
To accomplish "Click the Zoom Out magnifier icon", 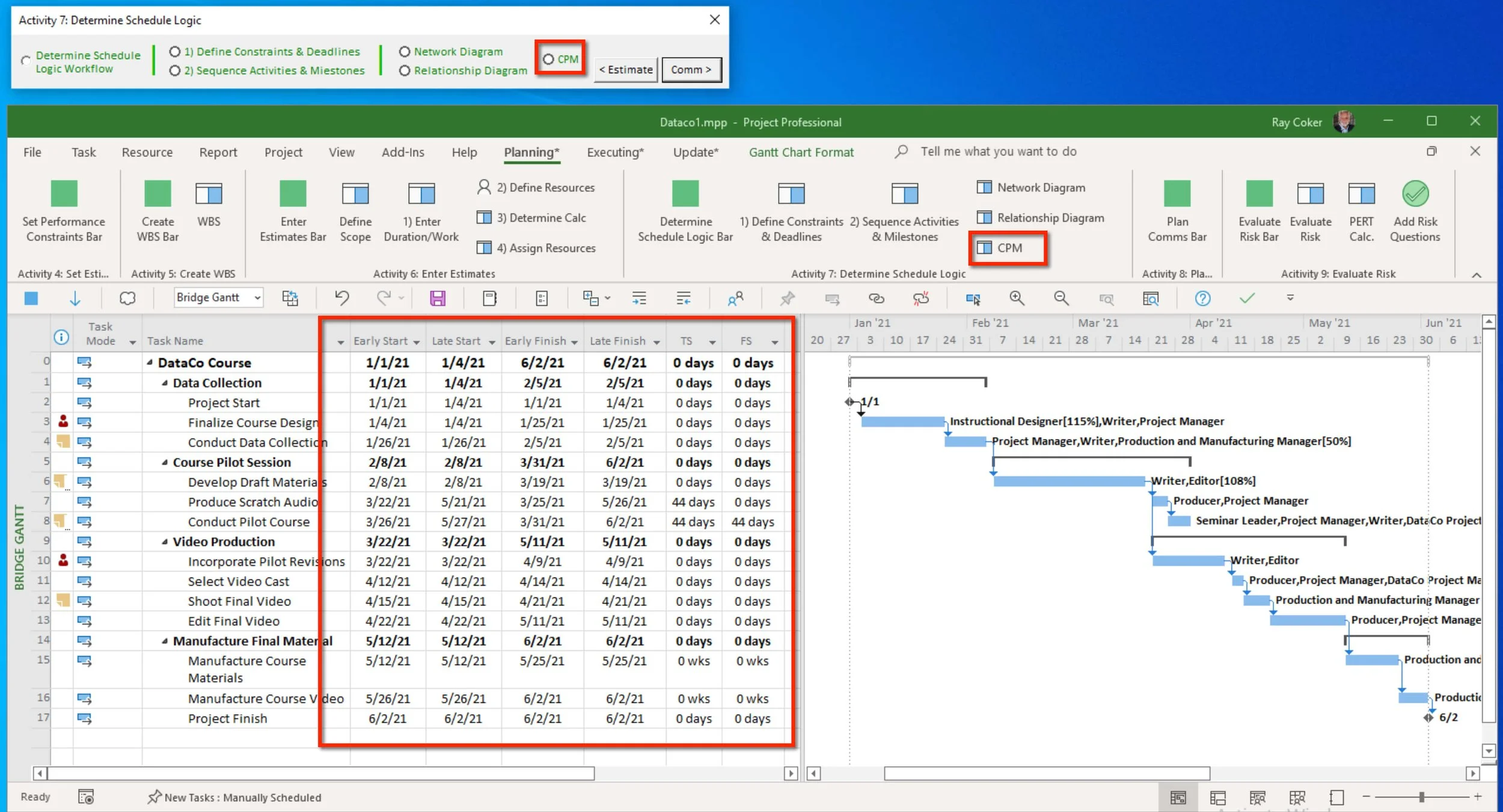I will click(x=1061, y=298).
